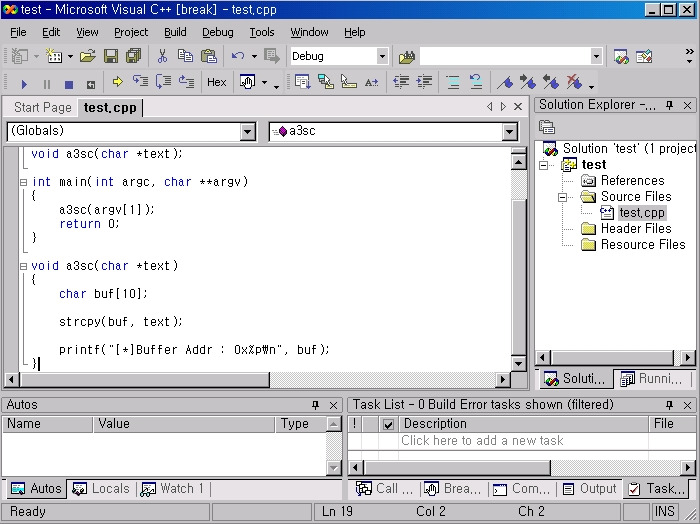Screen dimensions: 700x524
Task: Open the Breakpoints icon dropdown arrow
Action: [x=264, y=83]
